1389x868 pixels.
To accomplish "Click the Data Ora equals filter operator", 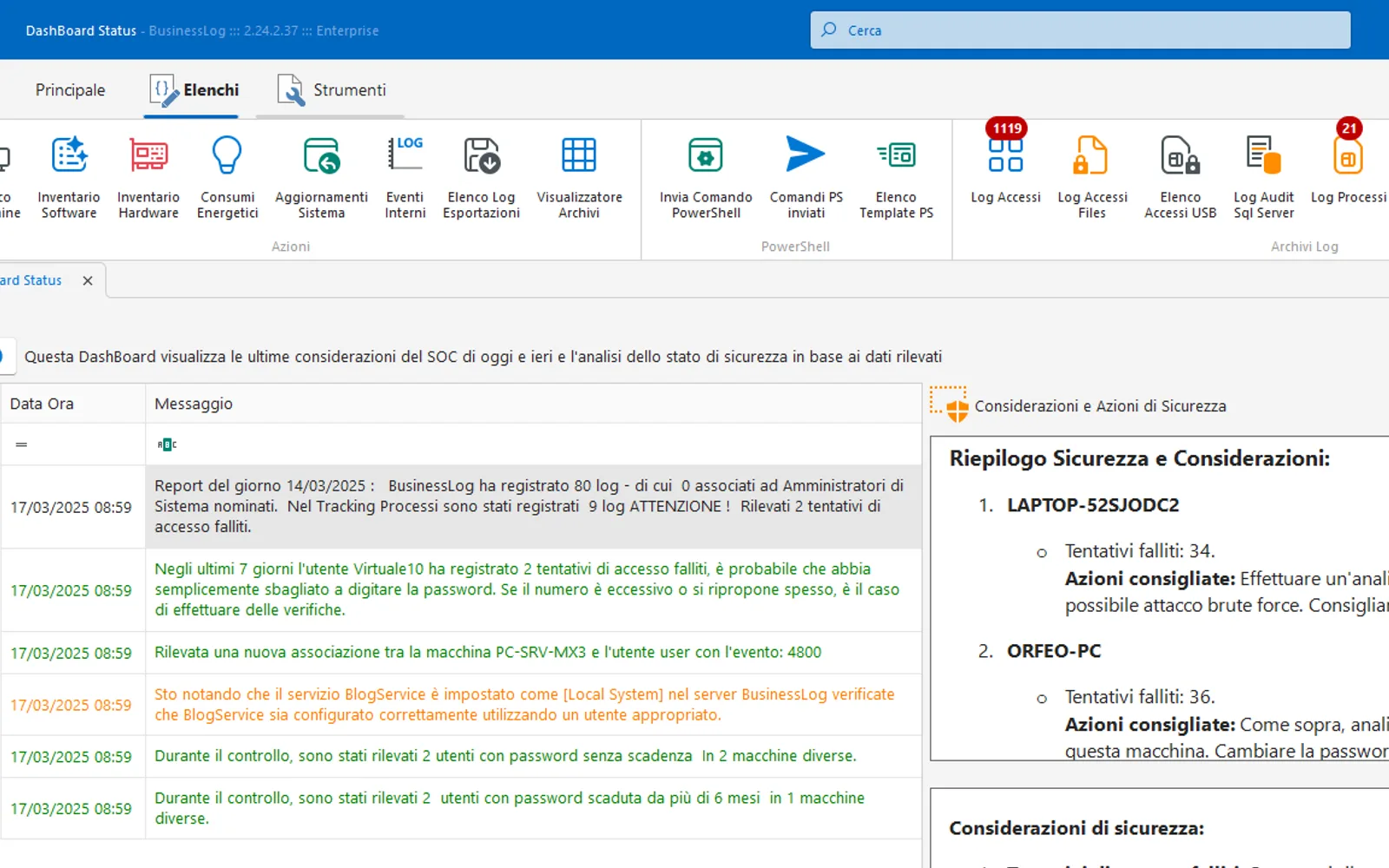I will (x=21, y=444).
